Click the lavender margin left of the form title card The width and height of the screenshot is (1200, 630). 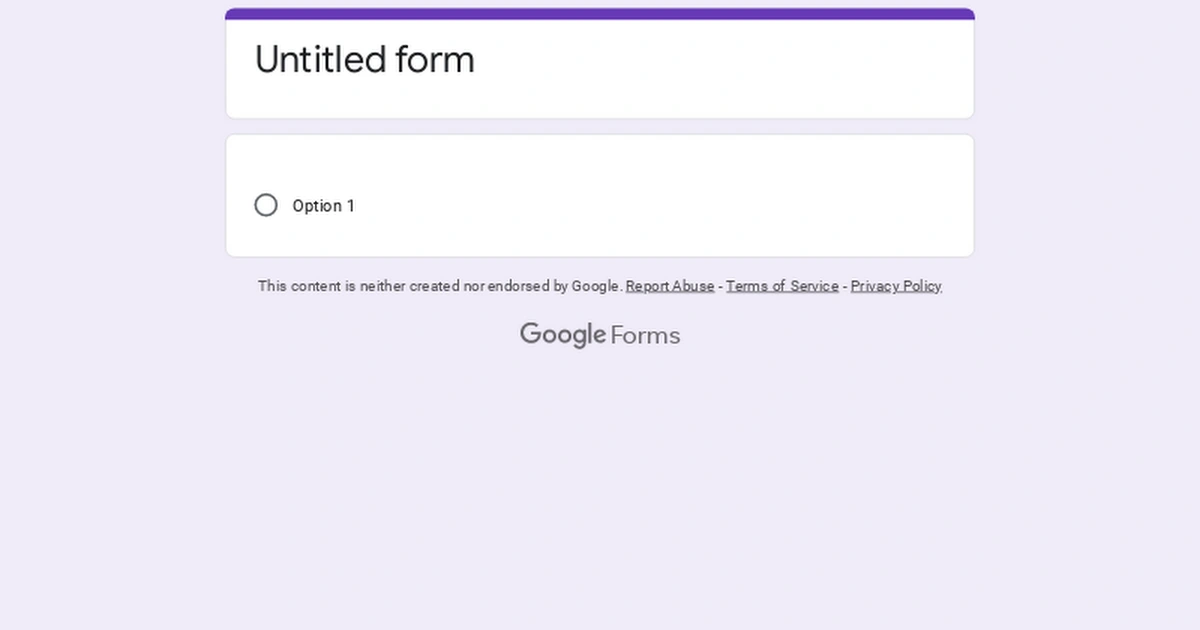(110, 65)
